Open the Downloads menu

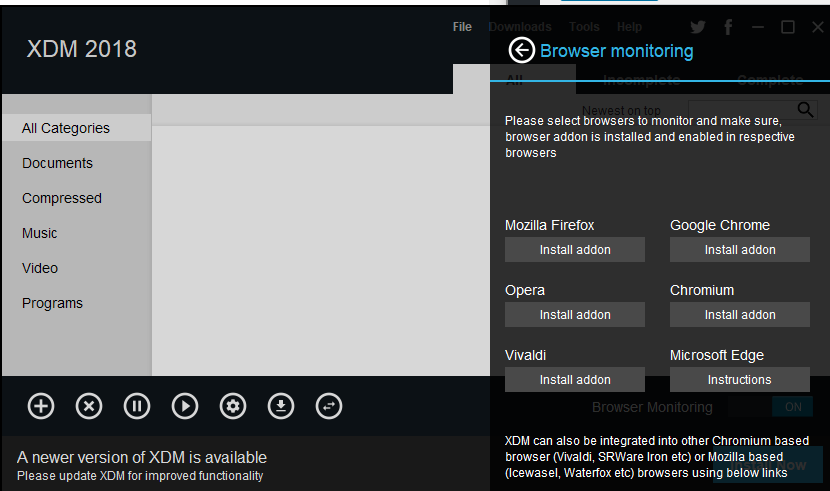[520, 27]
